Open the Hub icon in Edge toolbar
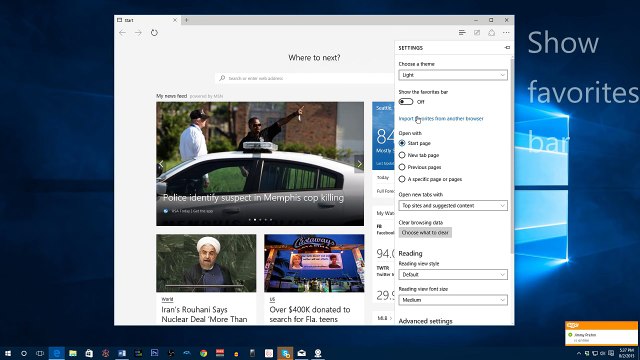This screenshot has width=640, height=360. [x=462, y=33]
